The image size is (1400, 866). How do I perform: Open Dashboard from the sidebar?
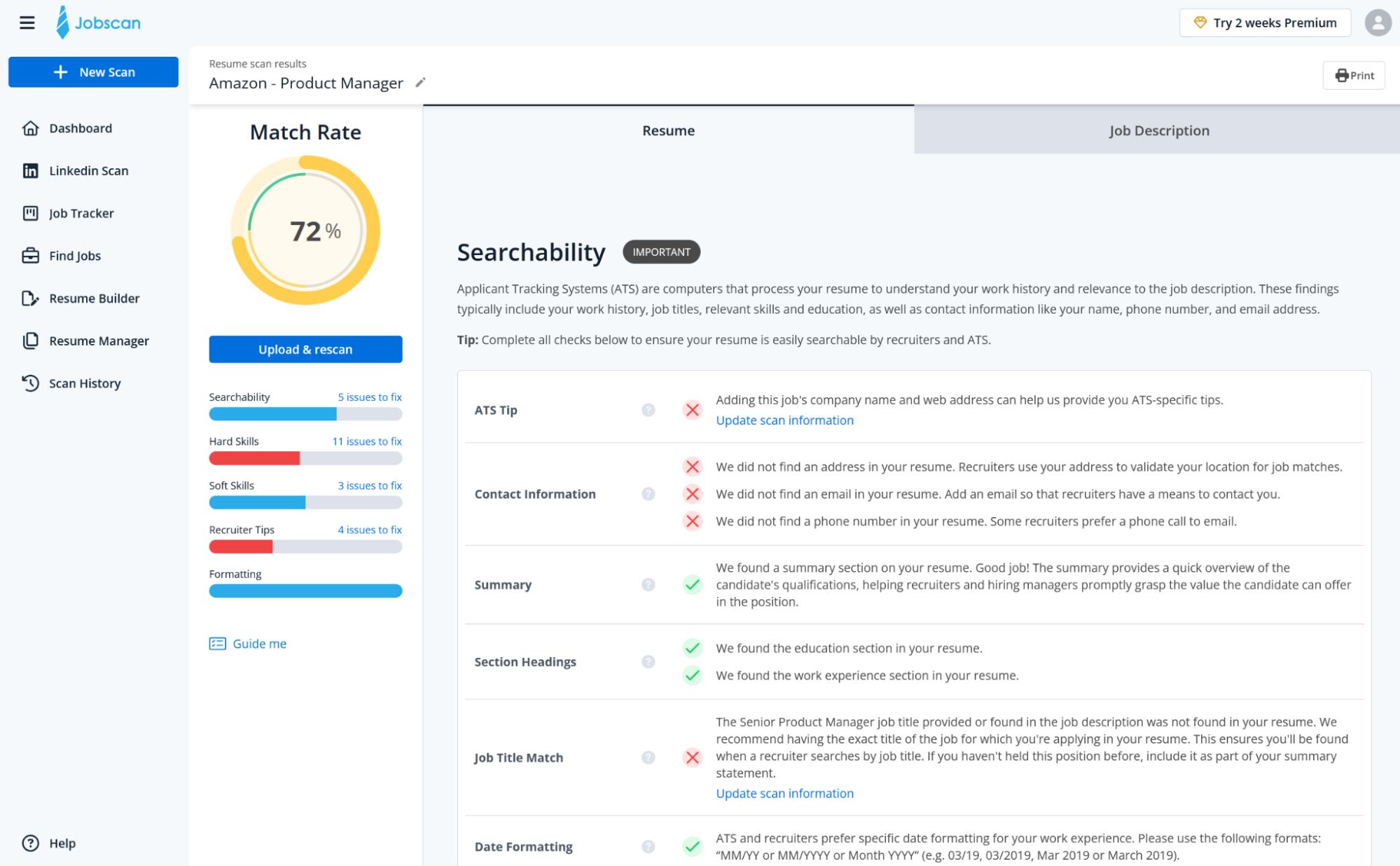80,128
